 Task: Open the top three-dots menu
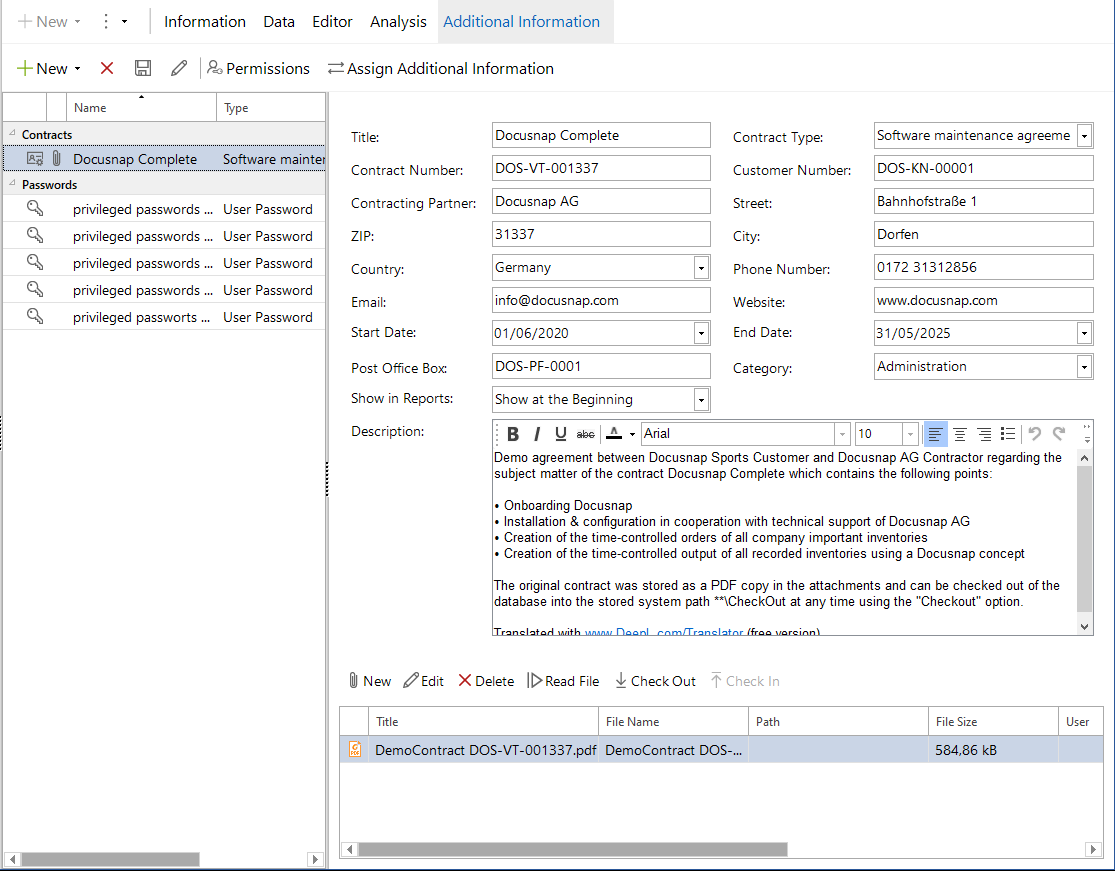click(x=106, y=21)
